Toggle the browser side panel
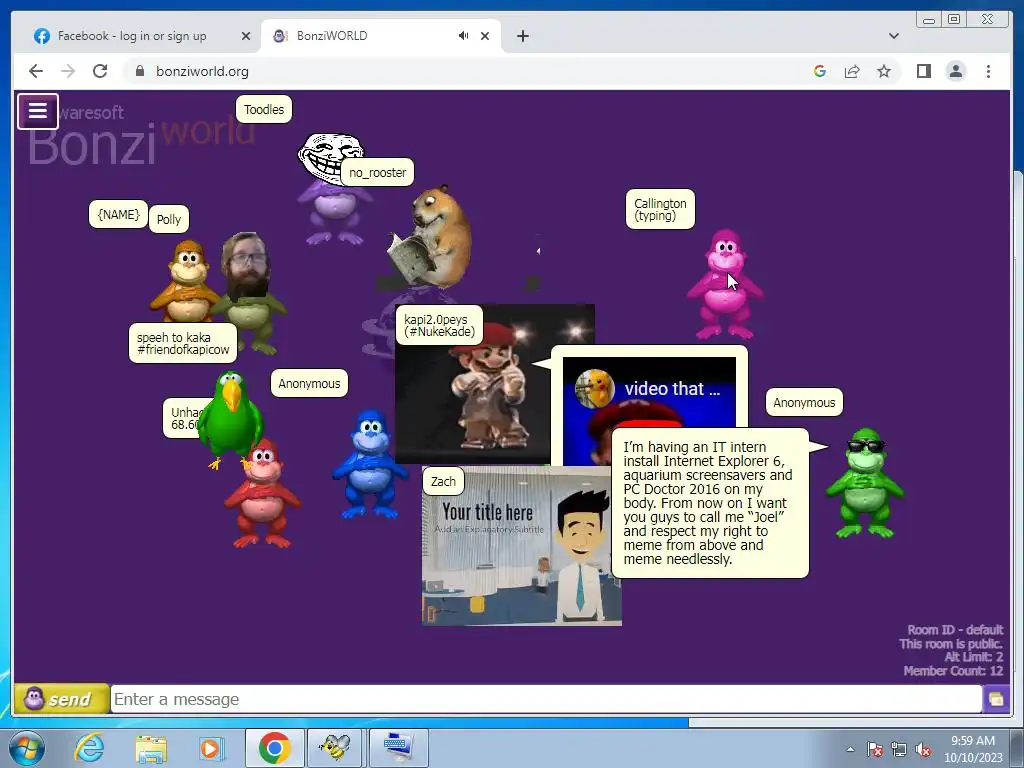Viewport: 1024px width, 768px height. click(x=923, y=71)
